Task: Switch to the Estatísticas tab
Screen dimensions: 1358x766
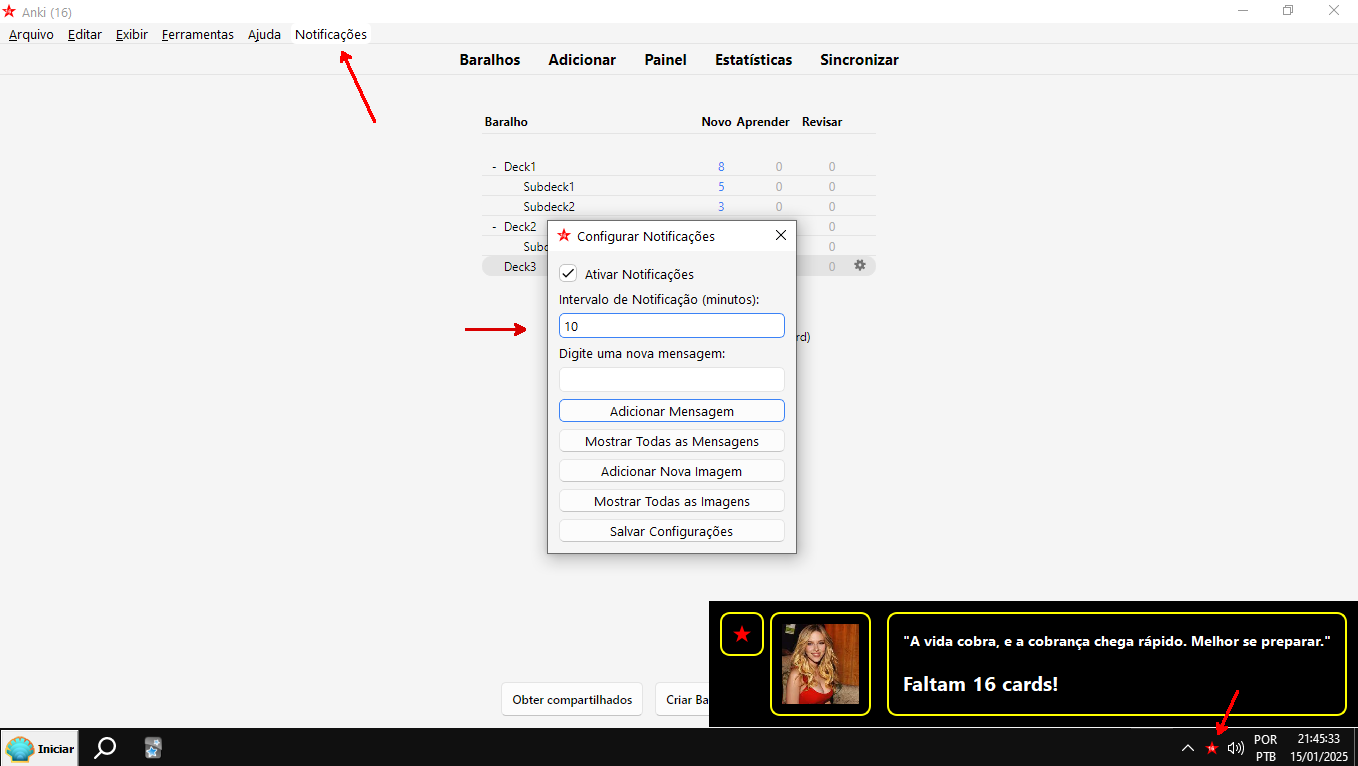Action: (x=753, y=60)
